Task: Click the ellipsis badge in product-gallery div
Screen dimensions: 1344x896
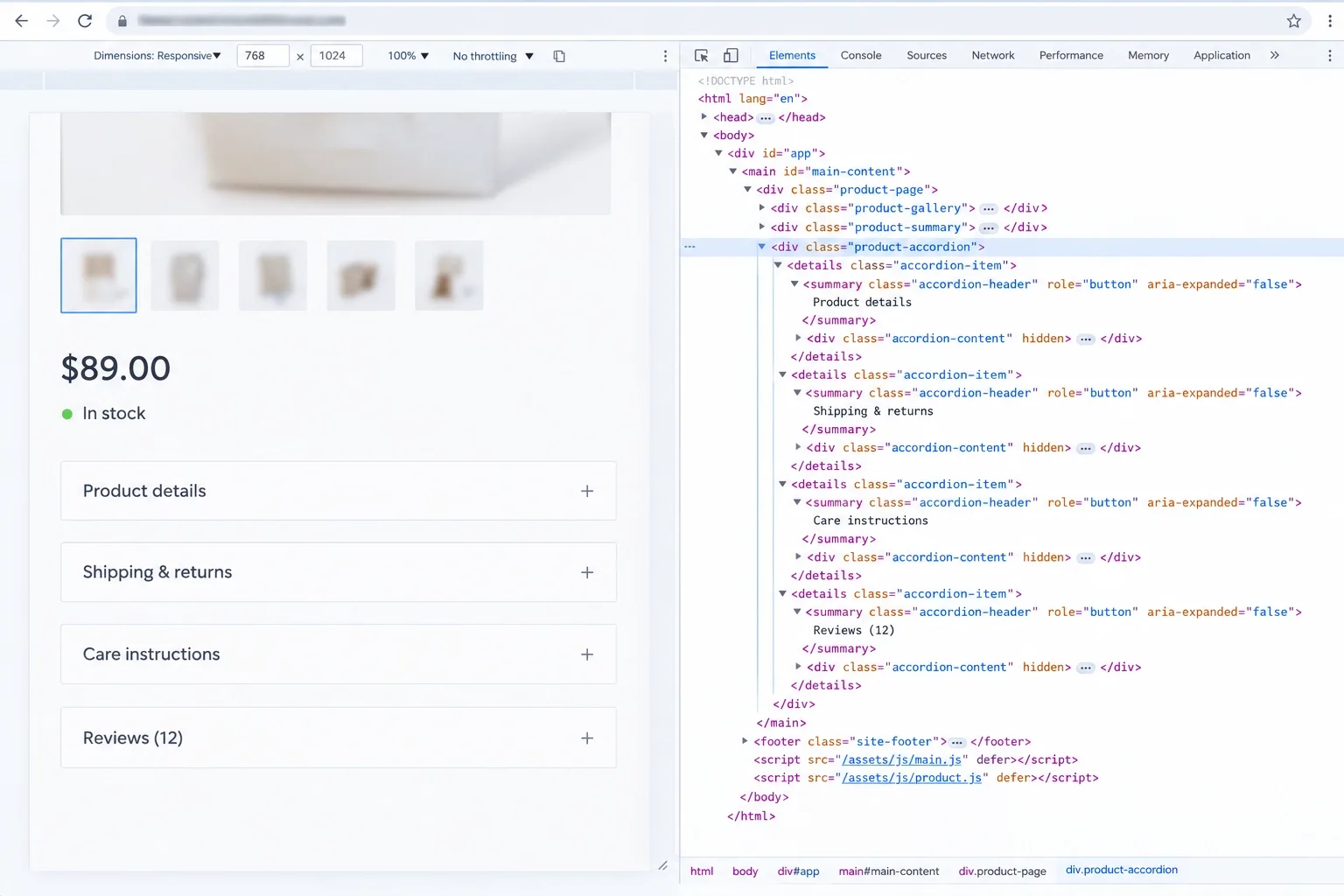Action: coord(989,209)
